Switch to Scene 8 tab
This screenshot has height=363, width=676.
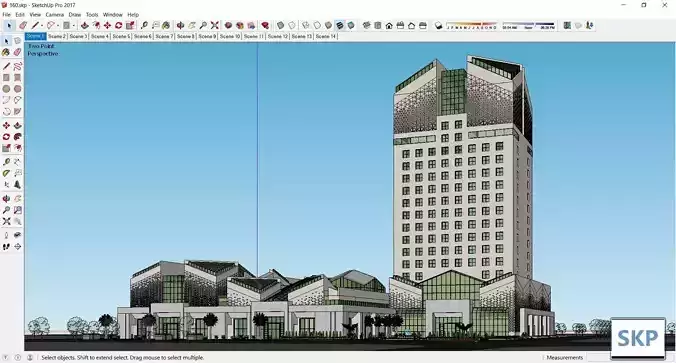[x=186, y=36]
